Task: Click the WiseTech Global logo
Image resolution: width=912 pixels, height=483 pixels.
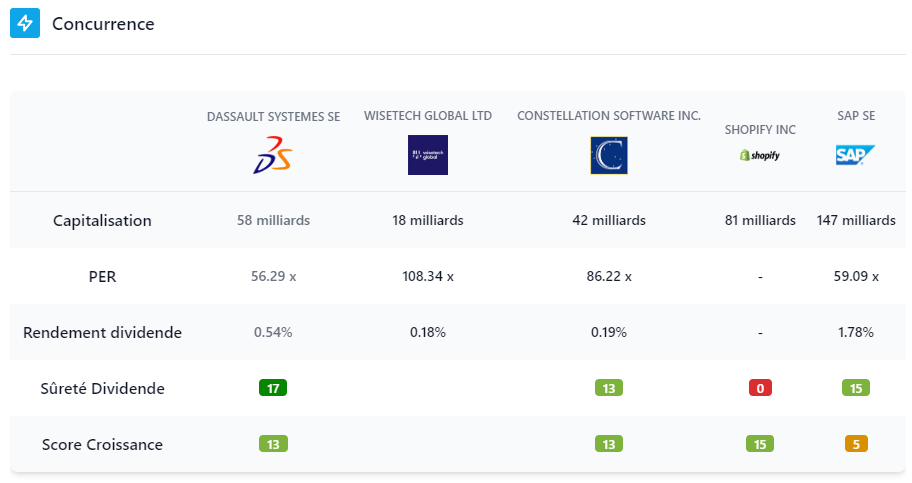Action: tap(428, 155)
